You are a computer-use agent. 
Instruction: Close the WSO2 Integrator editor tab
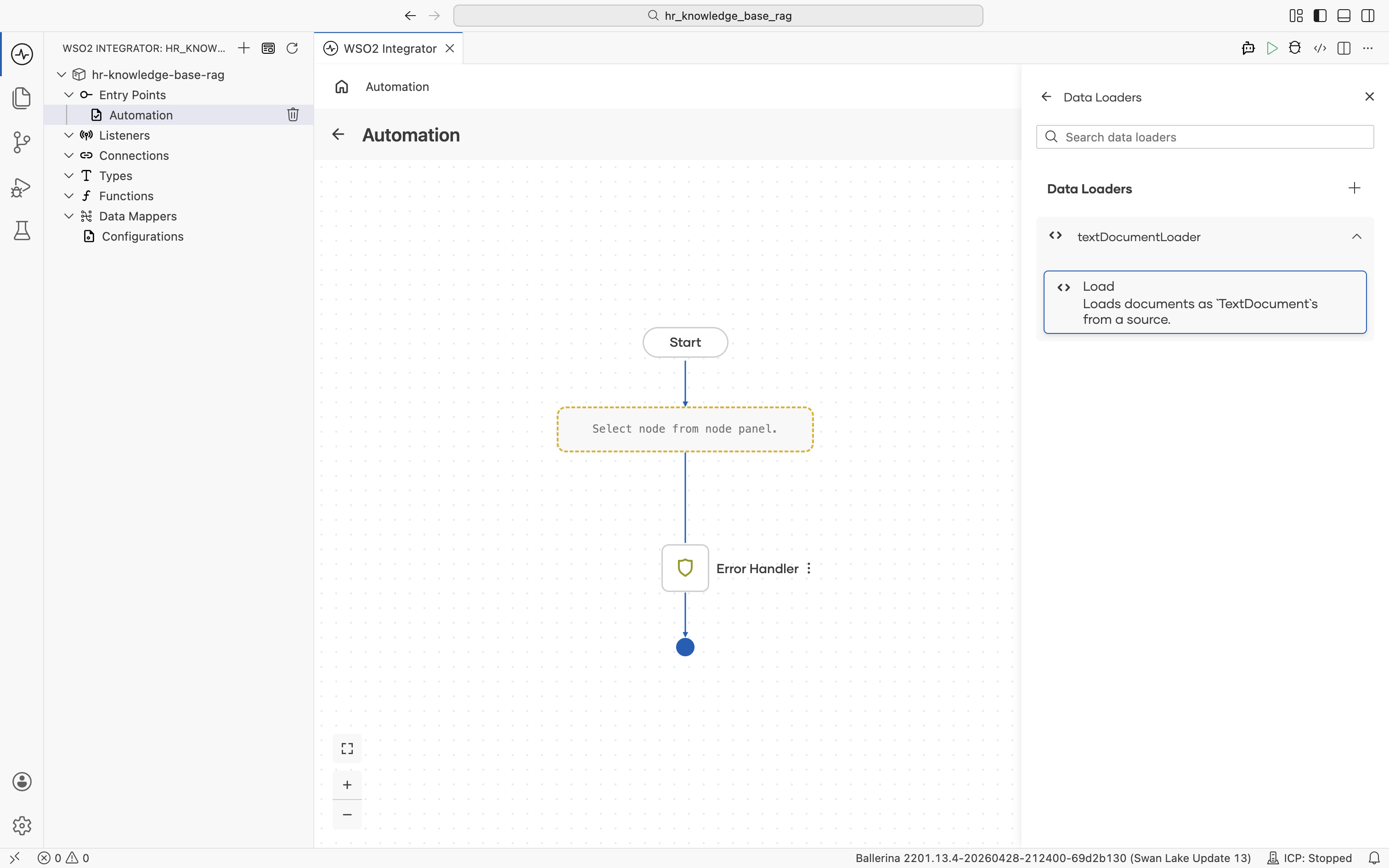(x=450, y=48)
